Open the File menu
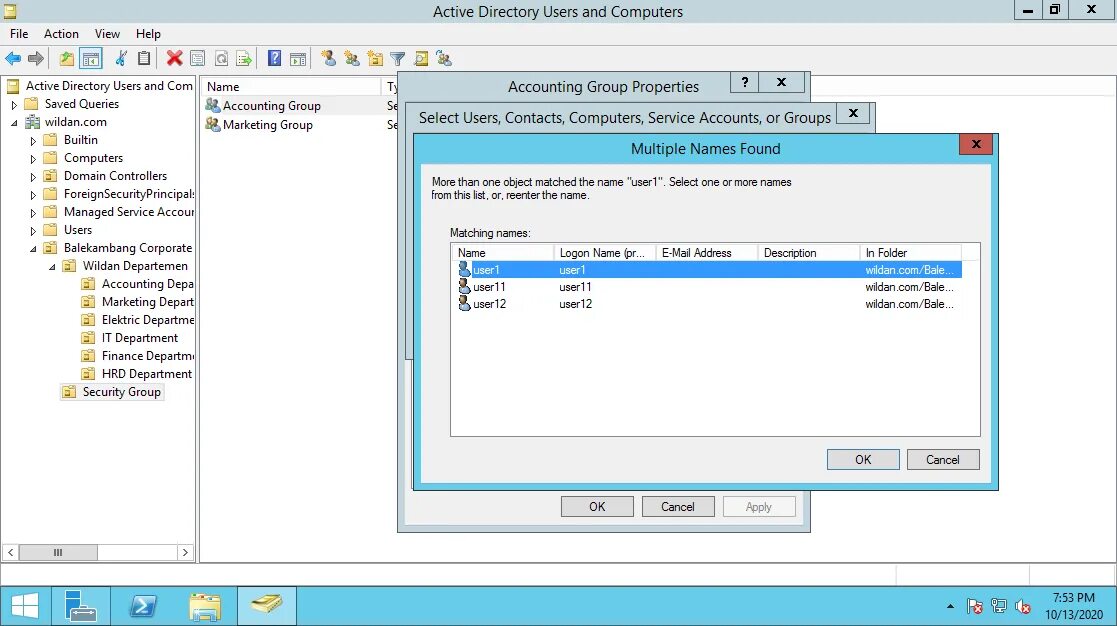Image resolution: width=1117 pixels, height=626 pixels. click(19, 33)
